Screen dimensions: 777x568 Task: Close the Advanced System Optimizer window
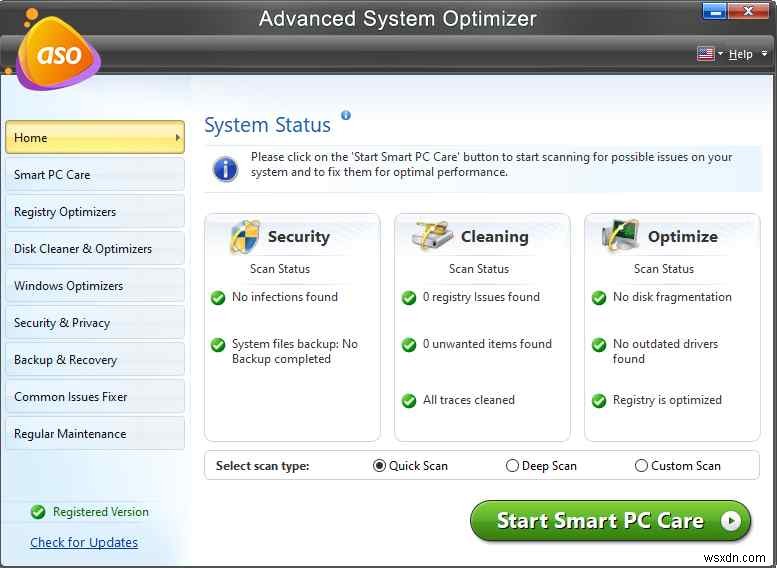pyautogui.click(x=748, y=12)
